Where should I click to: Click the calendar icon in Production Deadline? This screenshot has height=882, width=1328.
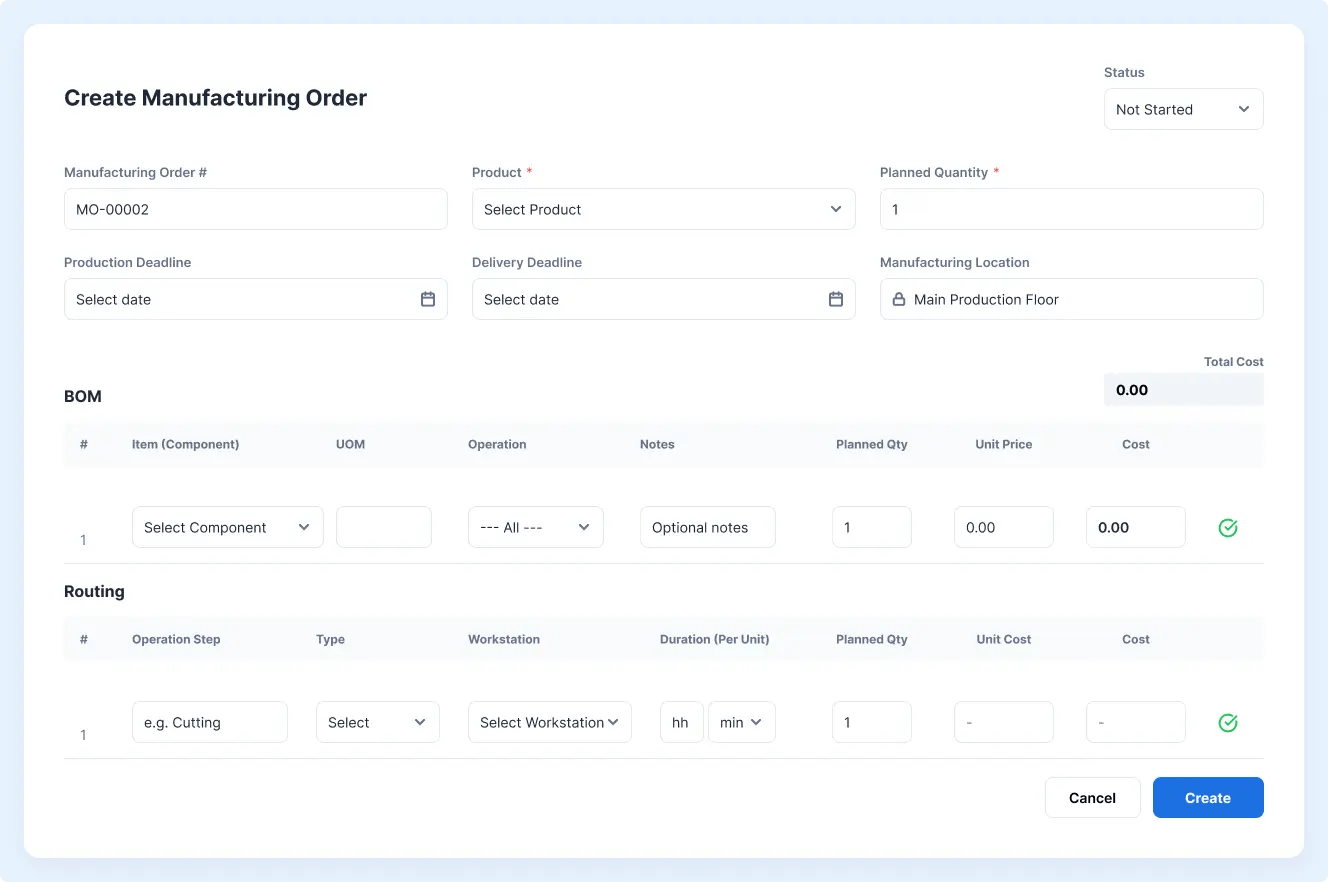(428, 299)
